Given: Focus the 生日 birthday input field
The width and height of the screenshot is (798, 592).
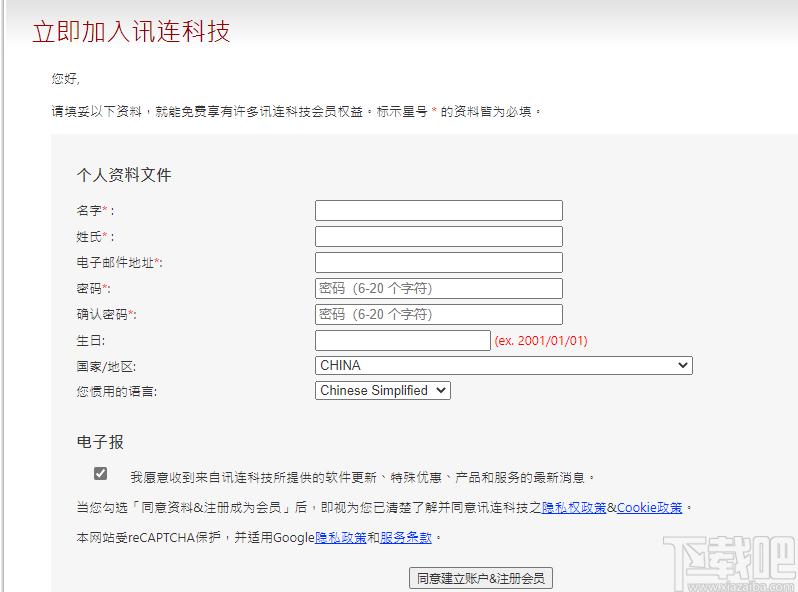Looking at the screenshot, I should coord(403,341).
